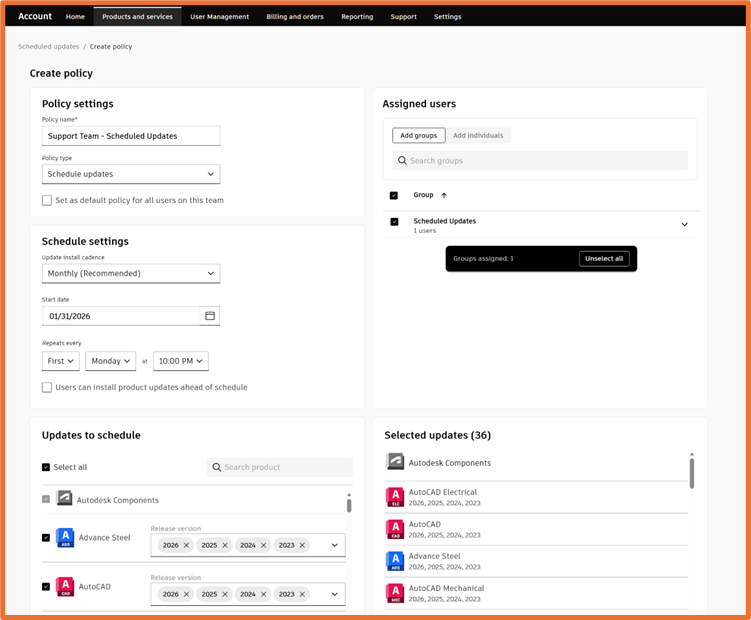Image resolution: width=751 pixels, height=620 pixels.
Task: Uncheck the Scheduled Updates group checkbox
Action: (x=394, y=221)
